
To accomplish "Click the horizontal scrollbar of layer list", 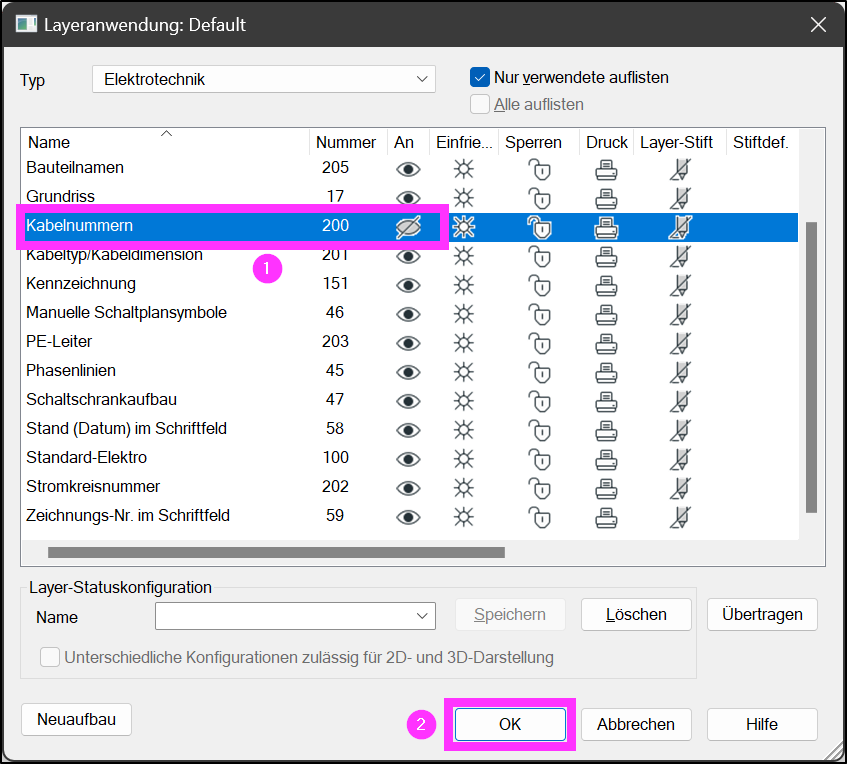I will tap(276, 552).
